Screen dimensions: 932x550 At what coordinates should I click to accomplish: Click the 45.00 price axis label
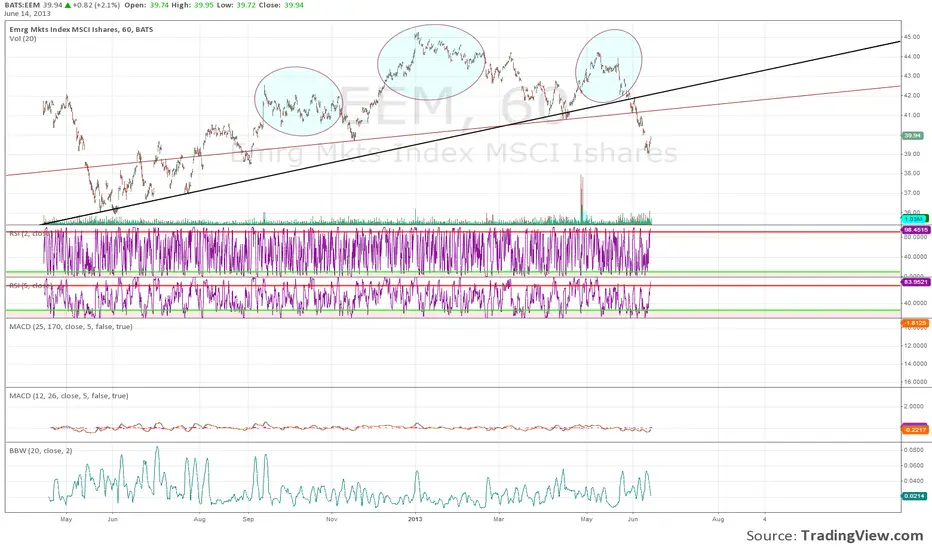pyautogui.click(x=912, y=37)
